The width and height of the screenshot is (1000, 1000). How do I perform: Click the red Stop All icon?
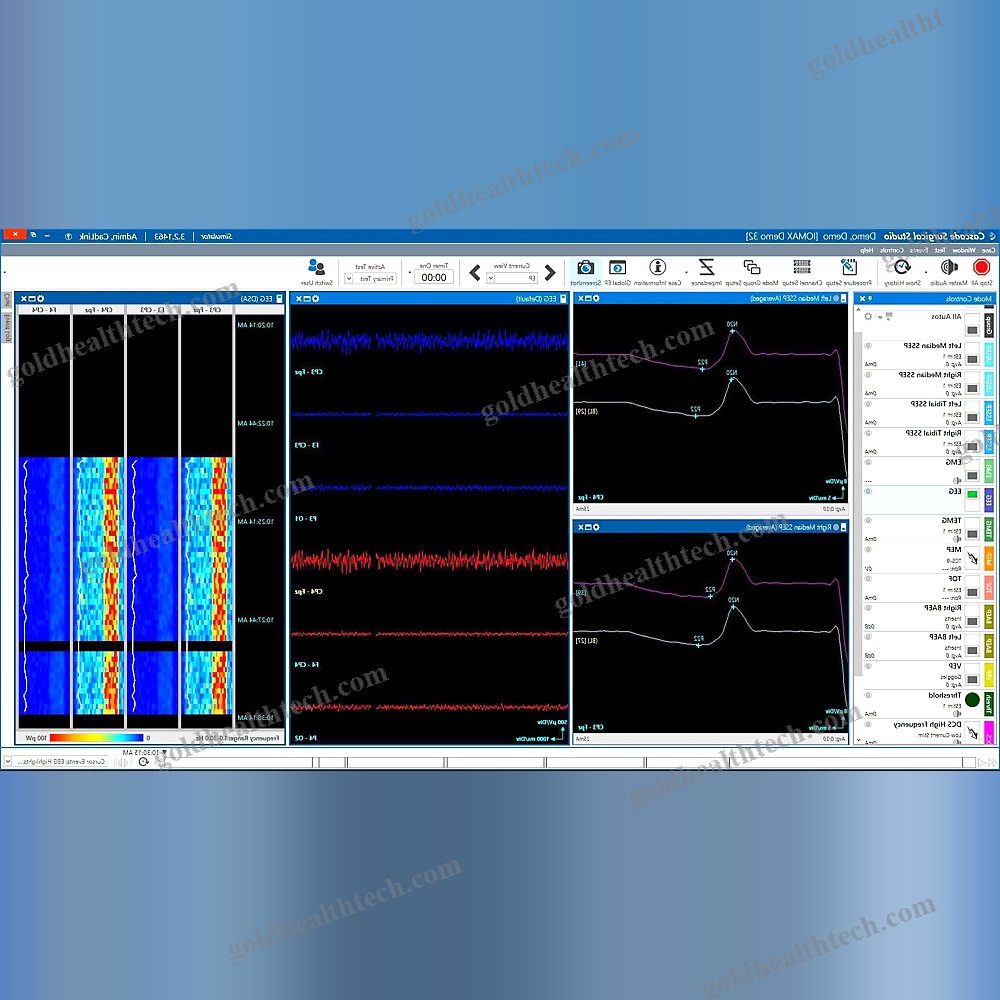[982, 267]
